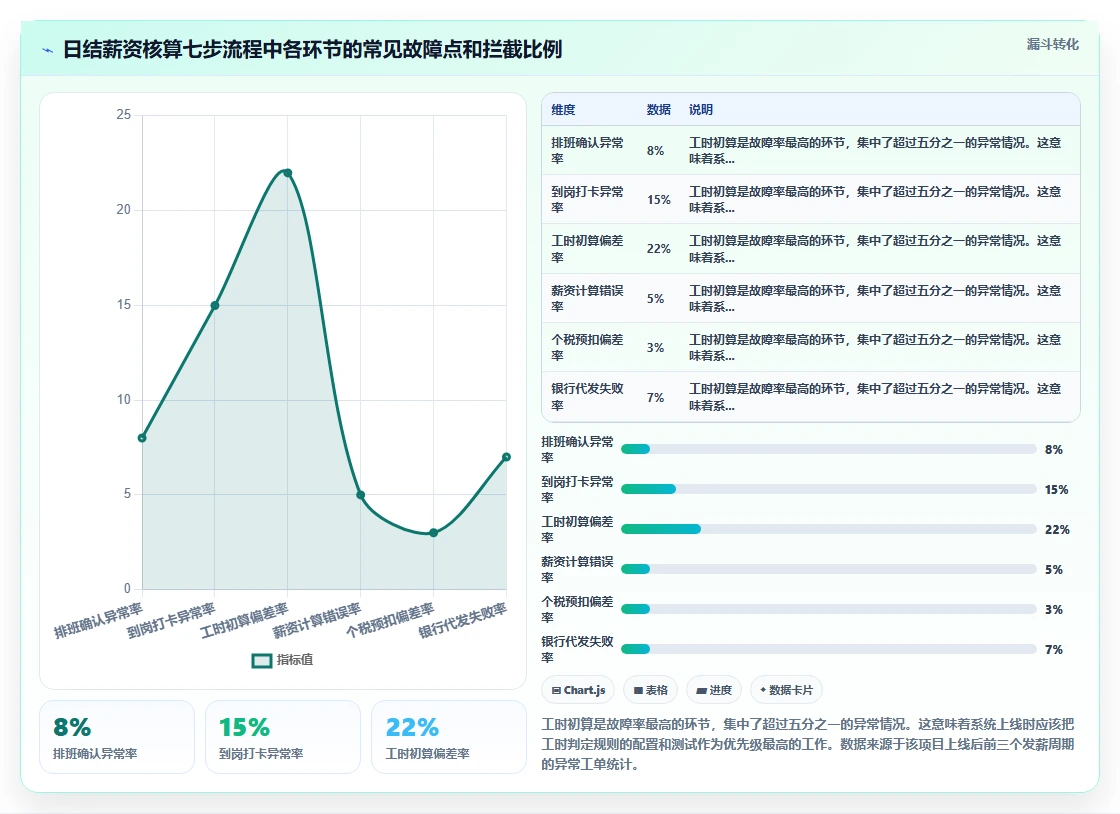1120x814 pixels.
Task: Select the 工时初算偏差率 table row cell
Action: tap(587, 249)
